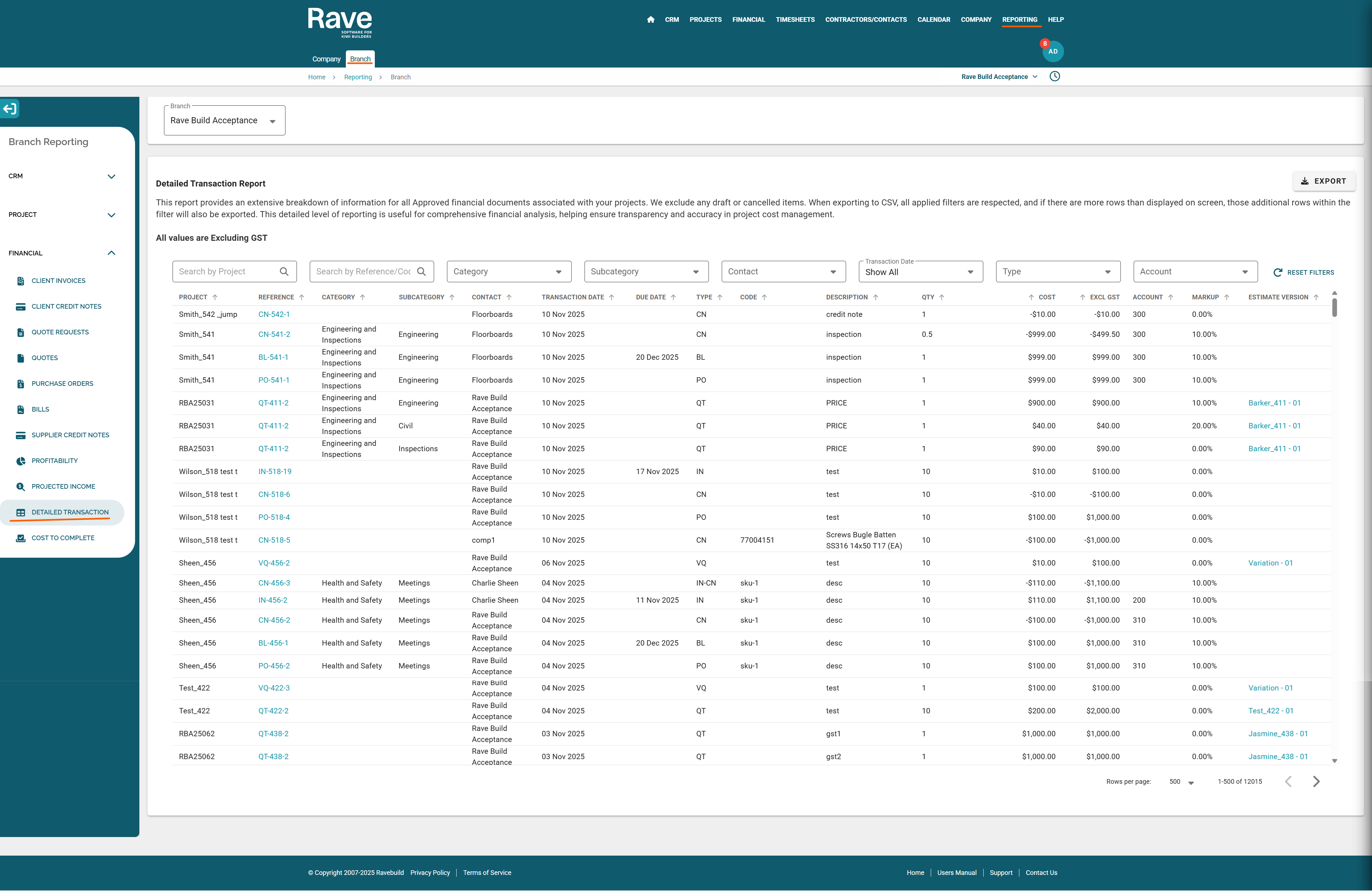Collapse sidebar using the exit arrow icon
The width and height of the screenshot is (1372, 891).
pyautogui.click(x=10, y=108)
